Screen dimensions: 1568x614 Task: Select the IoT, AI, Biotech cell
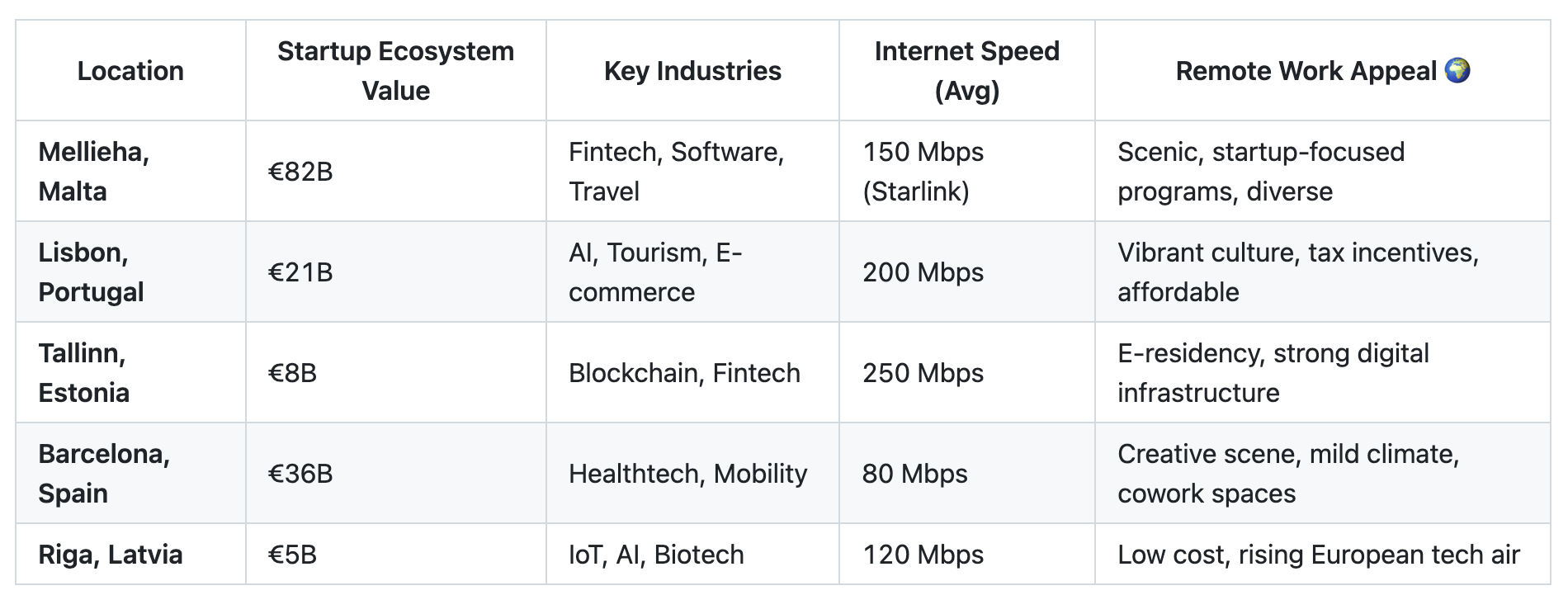[x=692, y=554]
